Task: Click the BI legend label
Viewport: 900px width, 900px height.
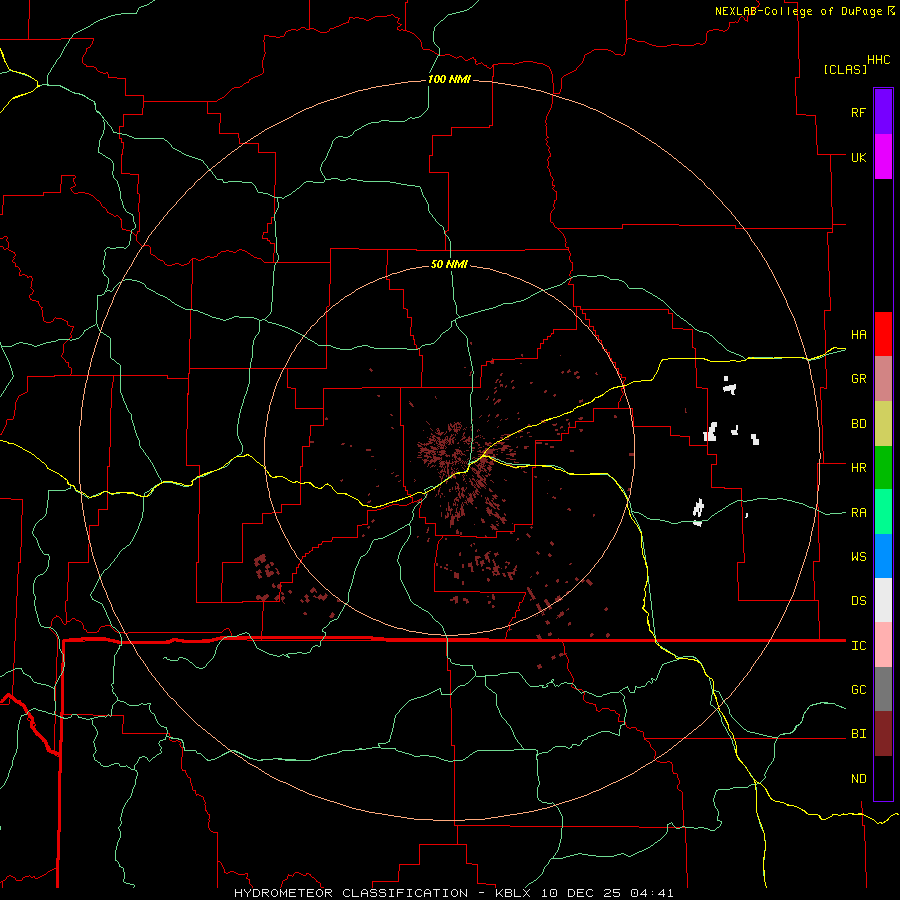Action: [x=858, y=734]
